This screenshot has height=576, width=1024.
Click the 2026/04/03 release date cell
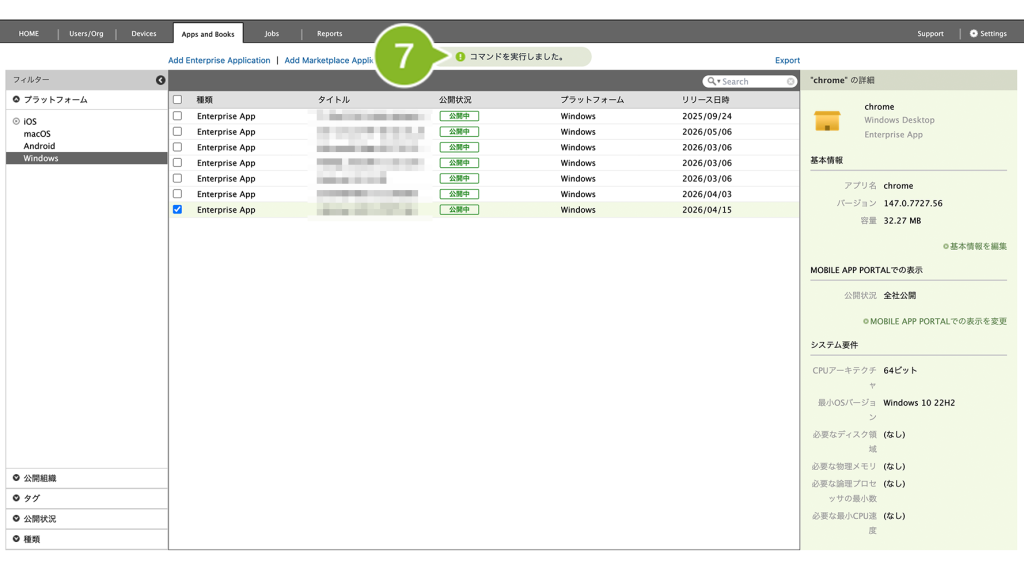click(x=707, y=194)
